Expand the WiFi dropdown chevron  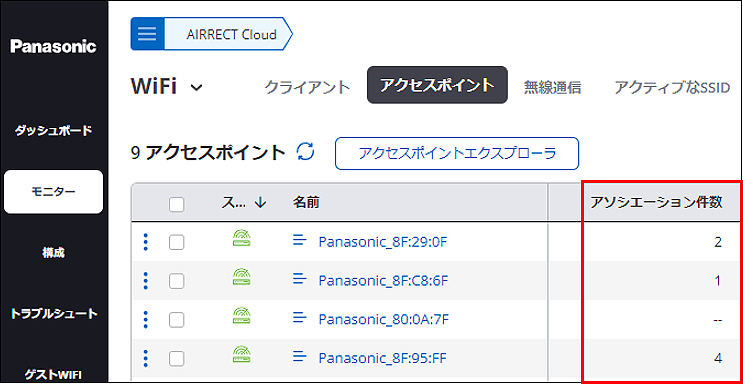click(x=197, y=88)
